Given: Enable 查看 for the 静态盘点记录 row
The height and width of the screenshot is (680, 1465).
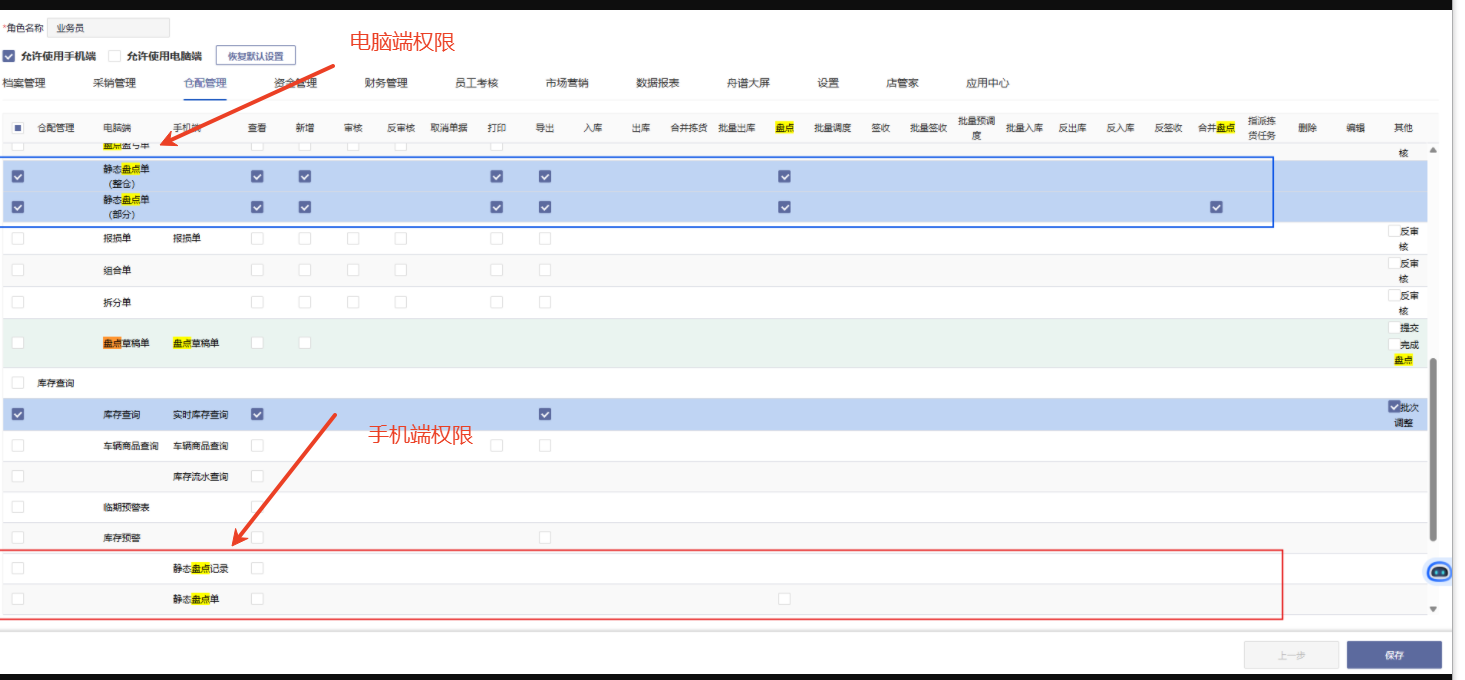Looking at the screenshot, I should 257,568.
